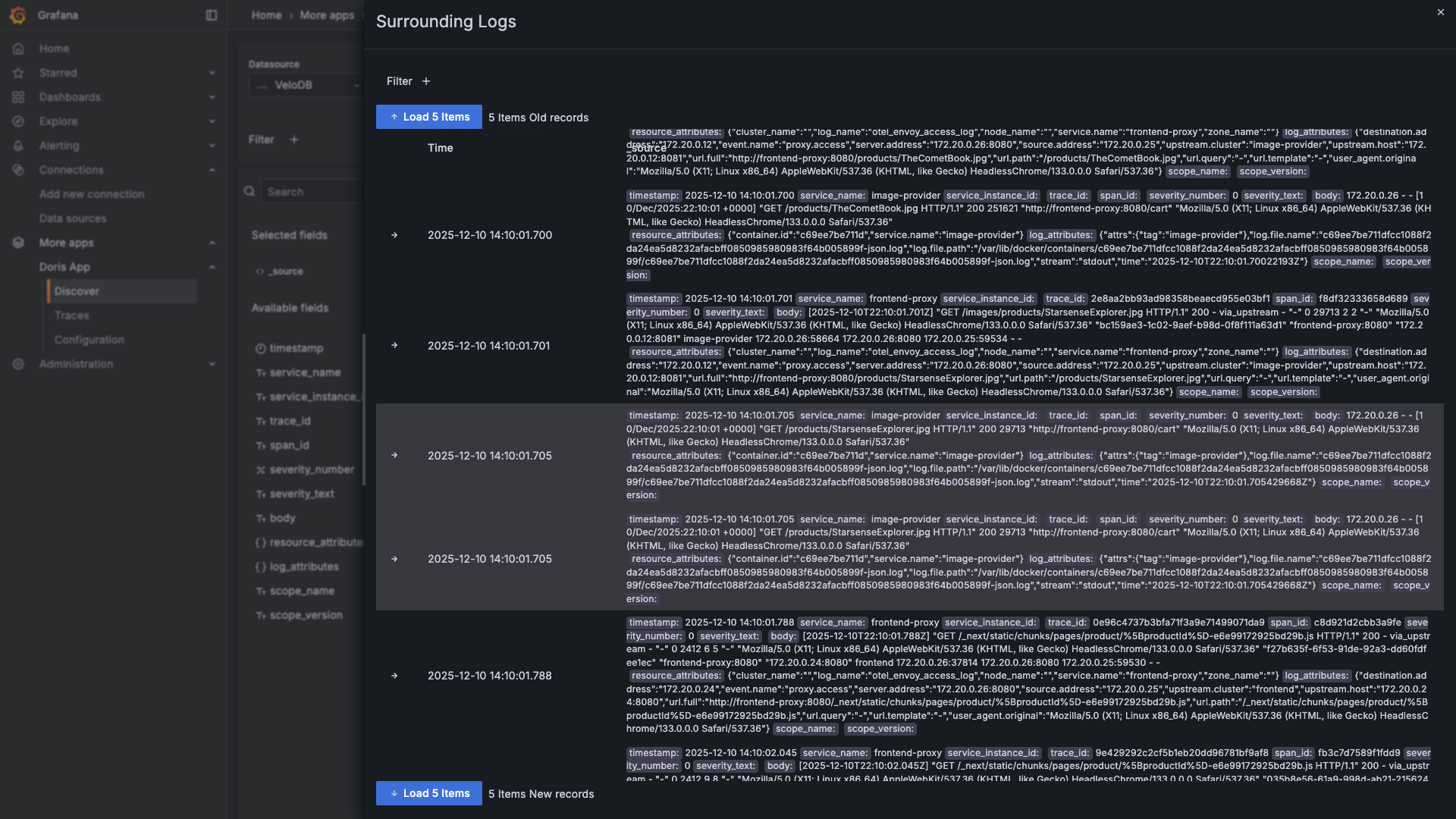
Task: Expand log row at 14:10:01.700 arrow
Action: click(394, 235)
